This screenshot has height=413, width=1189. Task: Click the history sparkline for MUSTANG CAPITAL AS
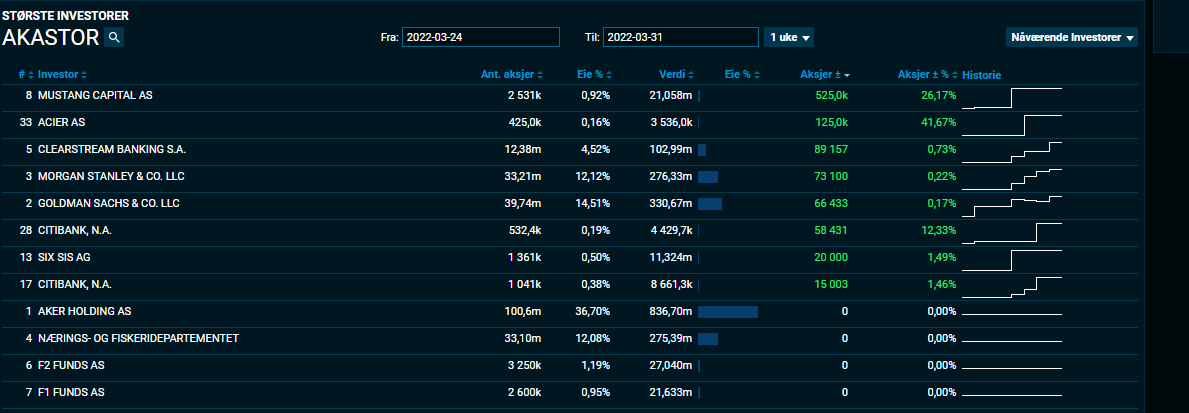1012,98
